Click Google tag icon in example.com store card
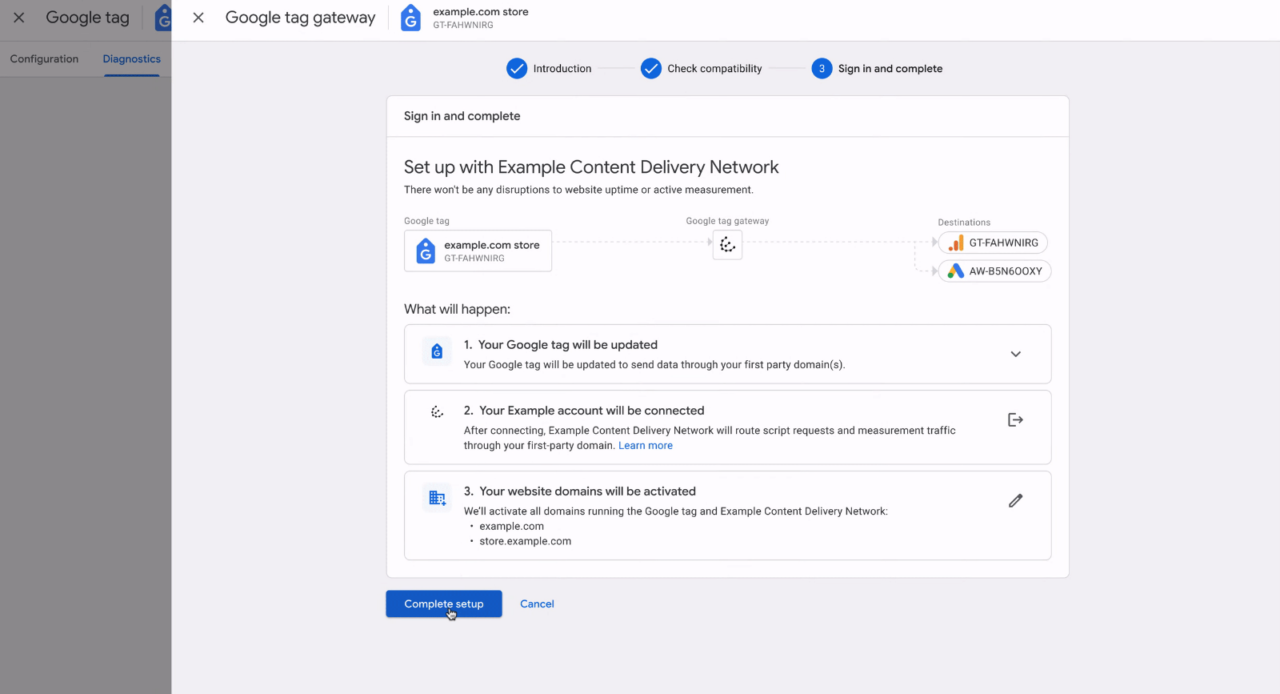1280x694 pixels. (x=425, y=251)
